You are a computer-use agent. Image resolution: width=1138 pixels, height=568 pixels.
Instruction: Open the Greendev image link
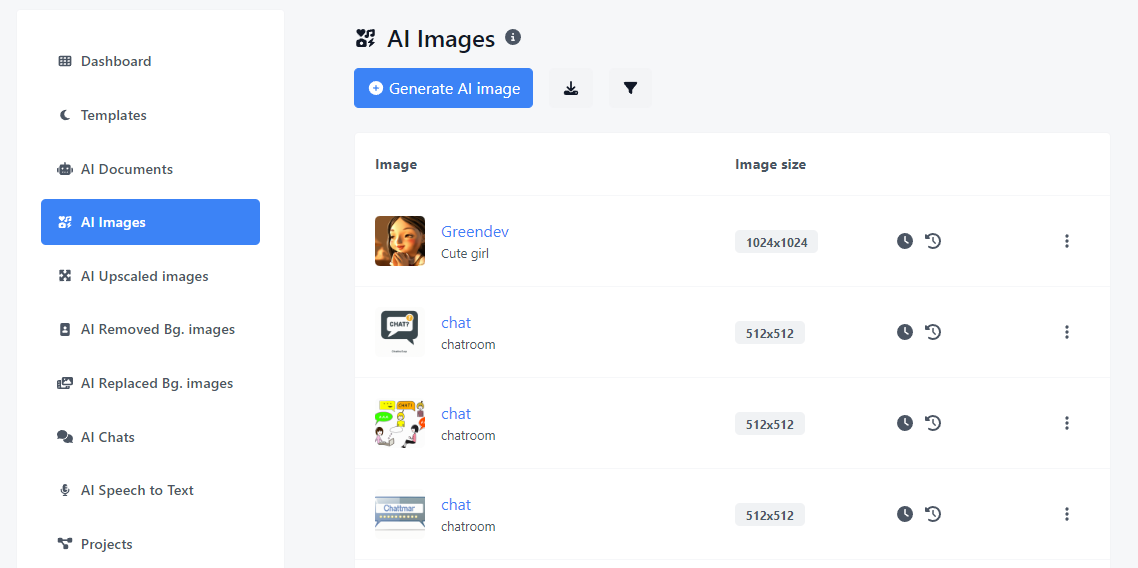click(x=475, y=232)
